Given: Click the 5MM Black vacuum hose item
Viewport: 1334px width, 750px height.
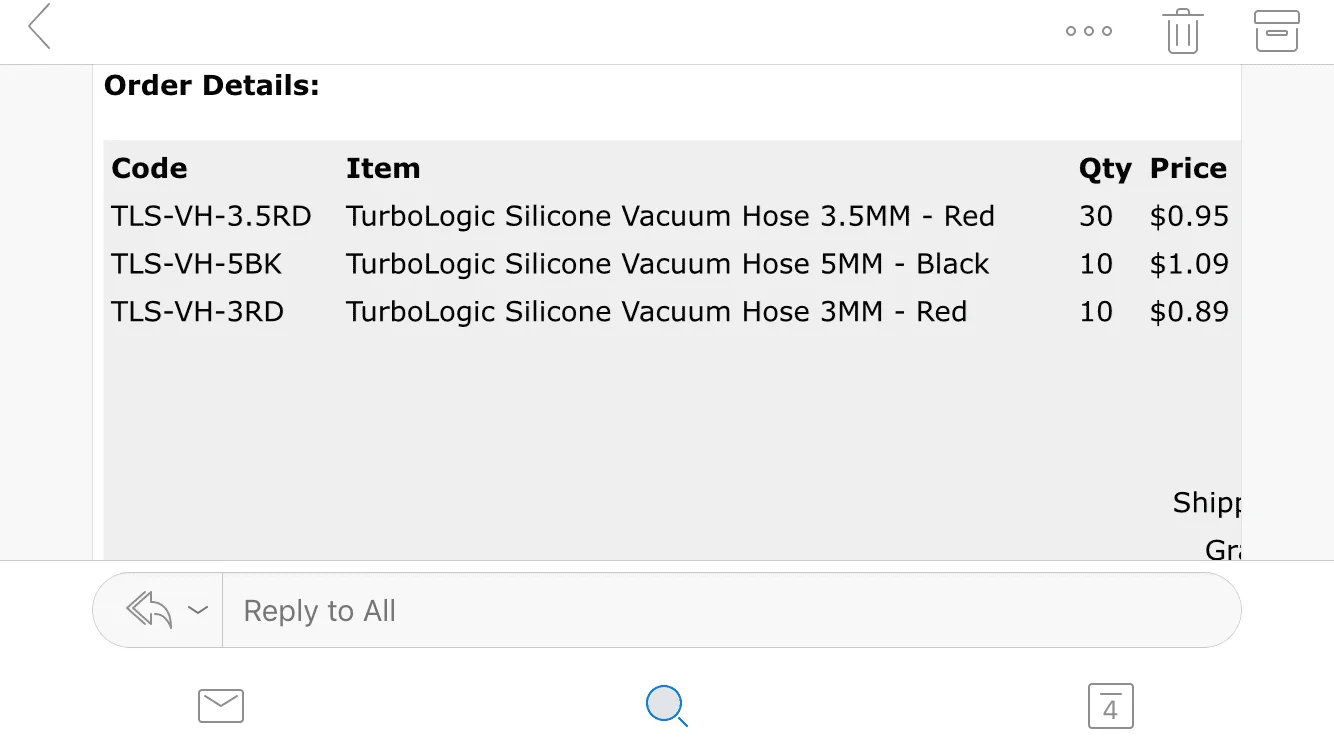Looking at the screenshot, I should (x=667, y=264).
